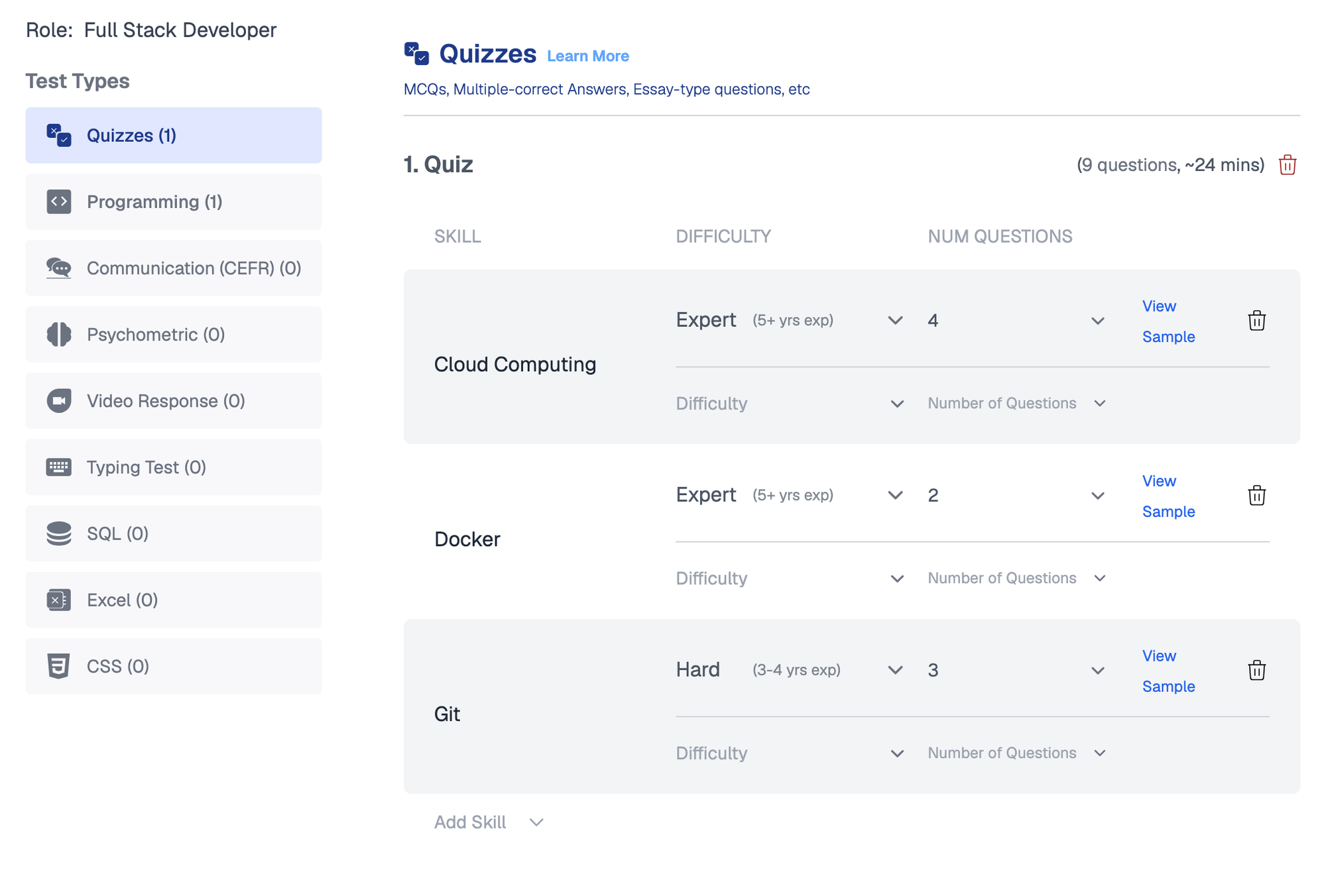
Task: View Sample for Docker
Action: click(1168, 496)
